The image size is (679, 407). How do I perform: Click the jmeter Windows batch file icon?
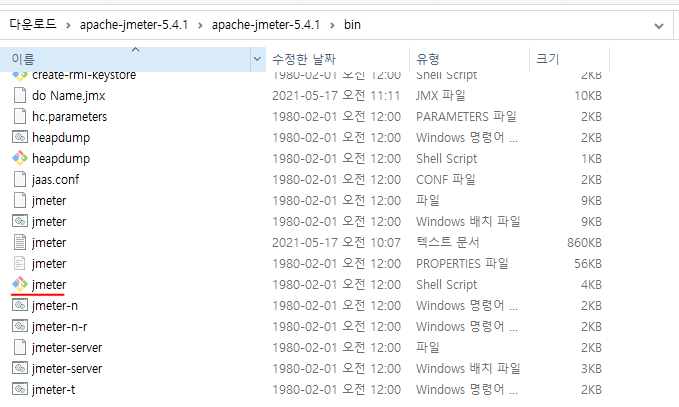pos(20,221)
